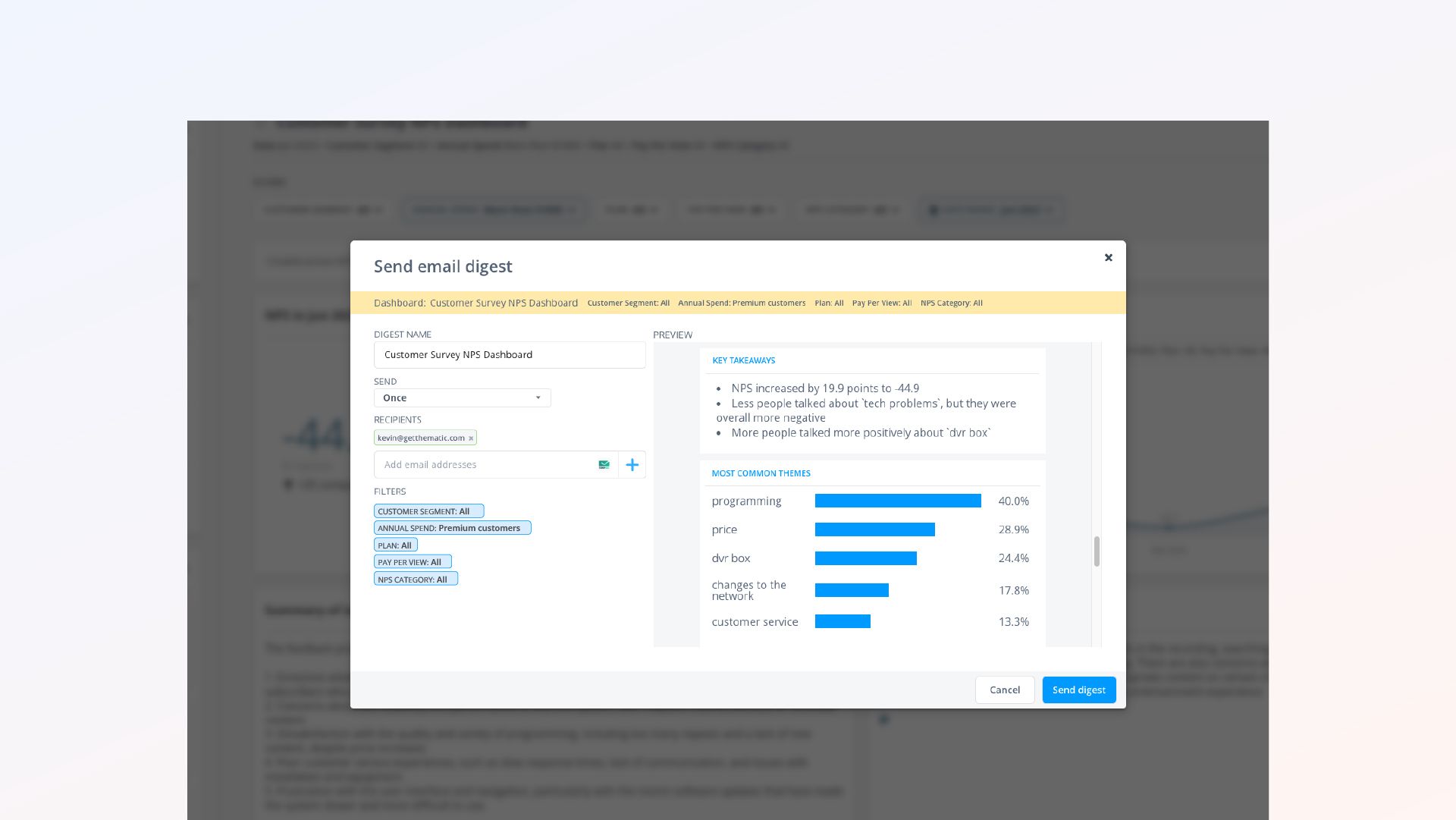1456x820 pixels.
Task: Click the Digest Name text field
Action: tap(509, 355)
